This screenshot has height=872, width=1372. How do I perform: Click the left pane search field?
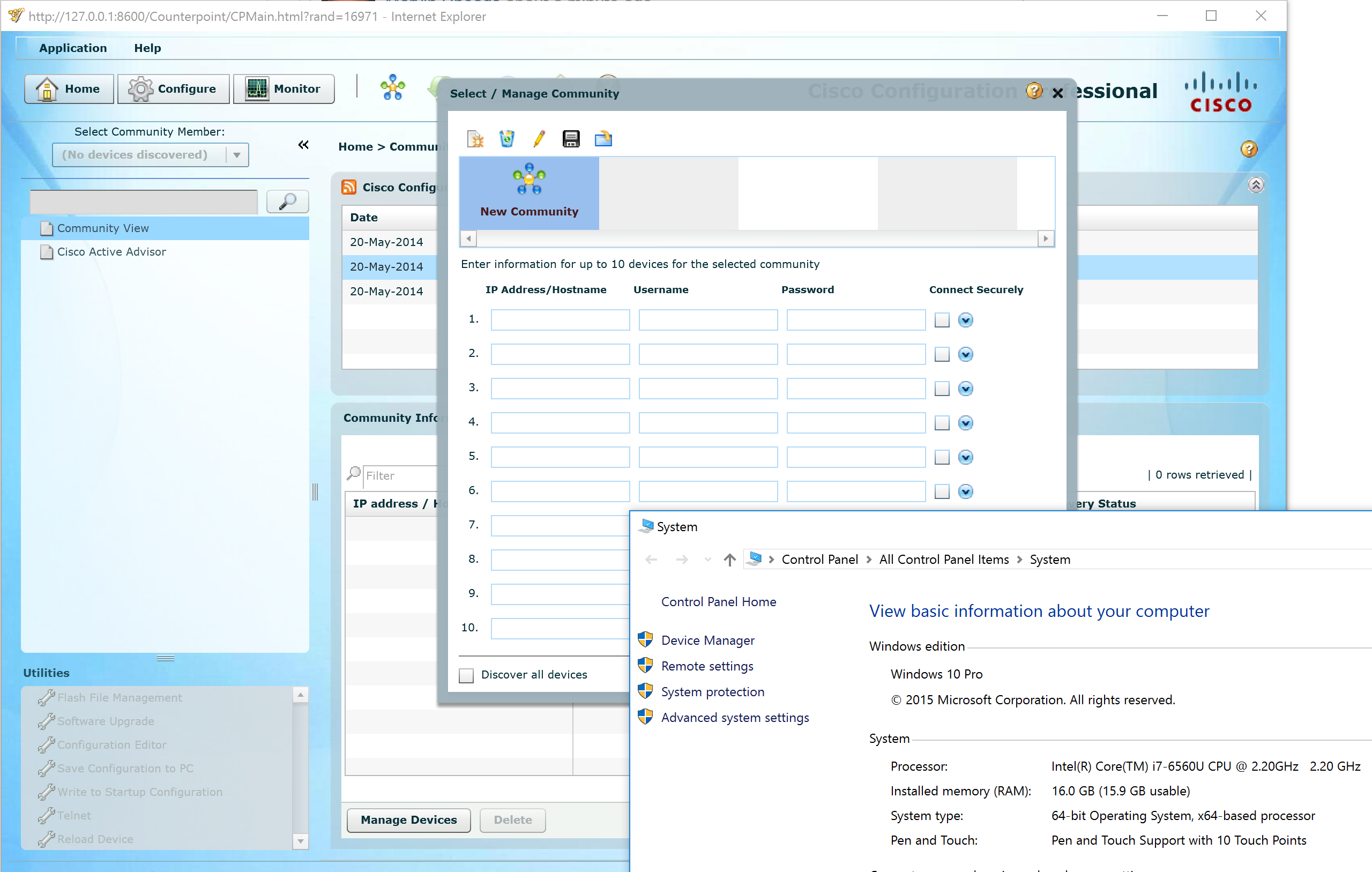pyautogui.click(x=144, y=202)
